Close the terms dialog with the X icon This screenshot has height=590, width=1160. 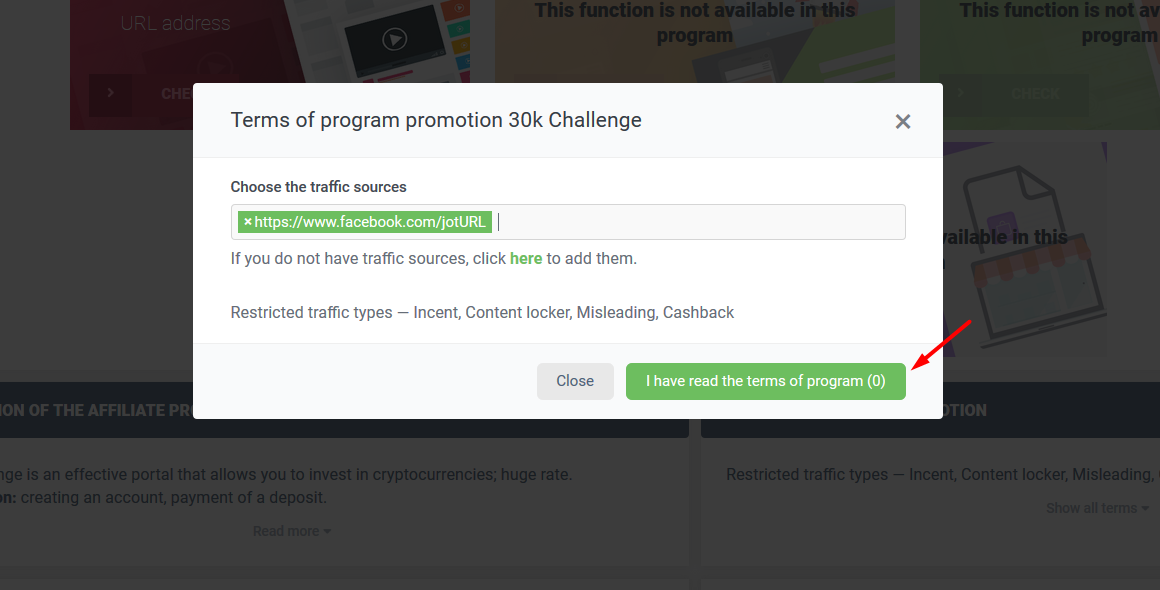tap(902, 122)
